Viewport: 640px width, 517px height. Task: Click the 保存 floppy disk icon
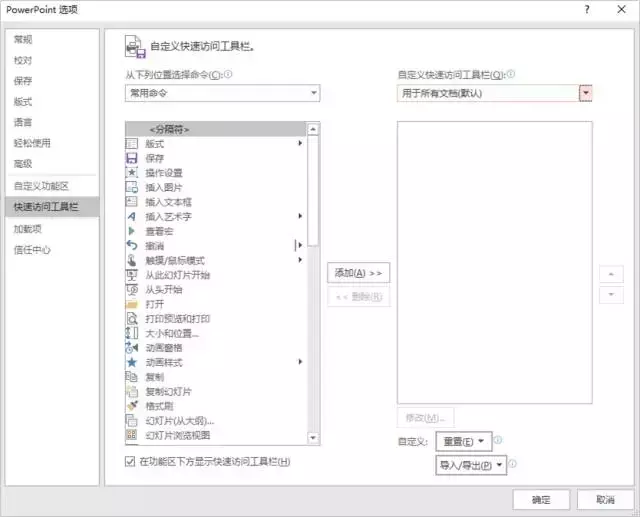pyautogui.click(x=131, y=158)
